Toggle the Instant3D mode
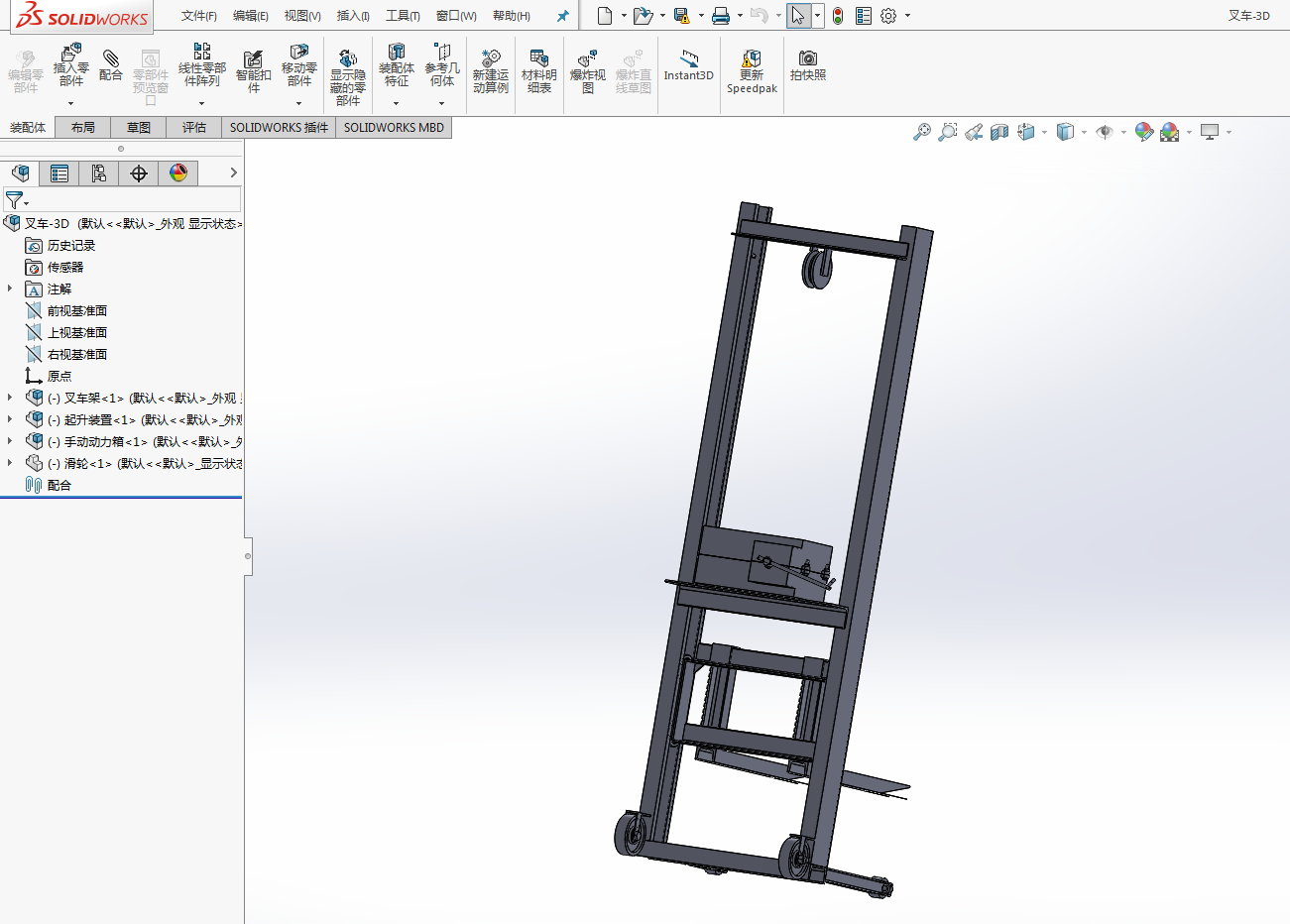 [x=688, y=59]
